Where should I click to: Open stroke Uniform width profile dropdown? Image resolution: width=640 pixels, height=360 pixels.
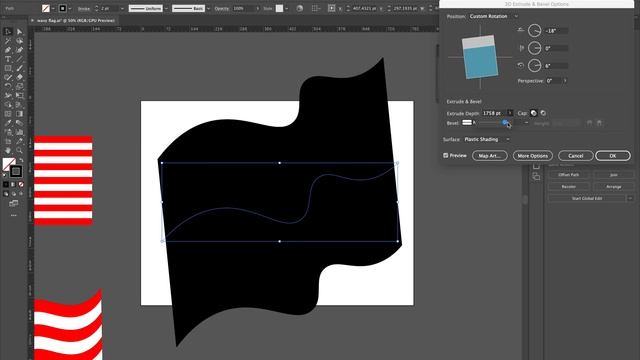[166, 8]
